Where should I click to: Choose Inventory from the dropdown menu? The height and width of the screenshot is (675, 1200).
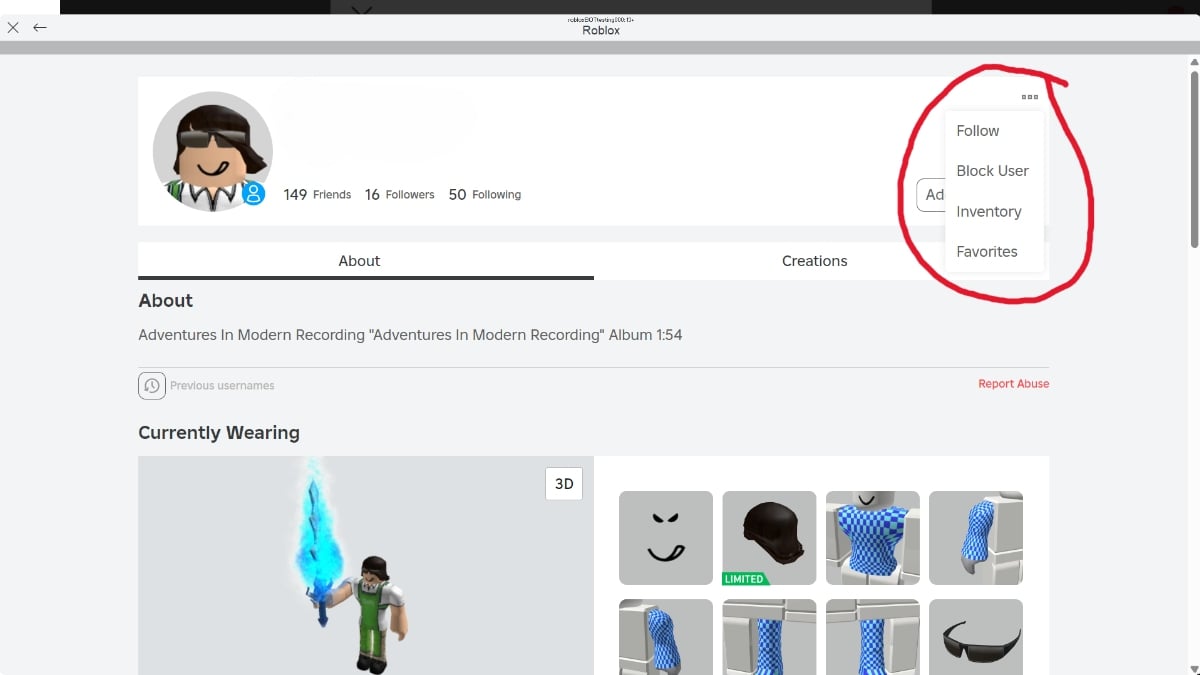tap(989, 211)
